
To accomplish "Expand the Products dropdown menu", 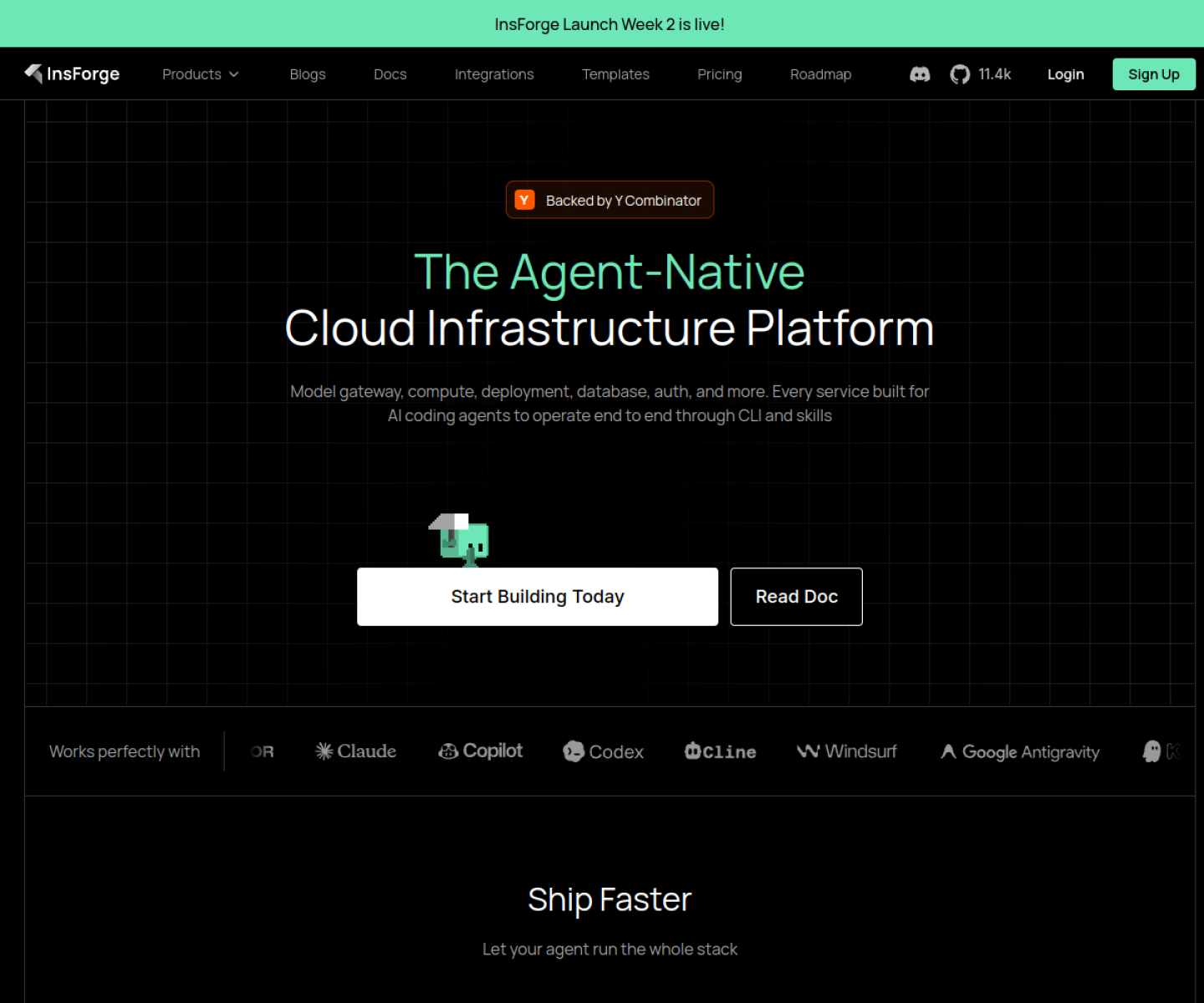I will pyautogui.click(x=201, y=74).
